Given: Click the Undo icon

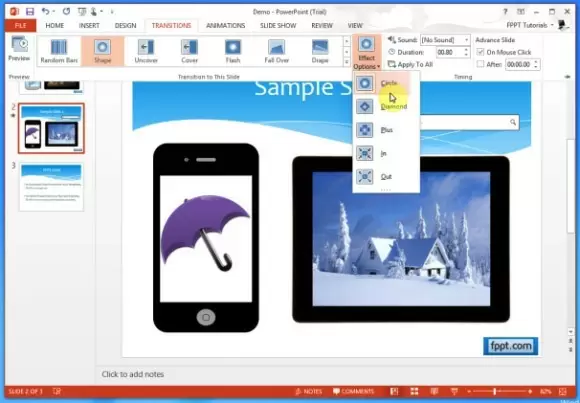Looking at the screenshot, I should pos(45,11).
